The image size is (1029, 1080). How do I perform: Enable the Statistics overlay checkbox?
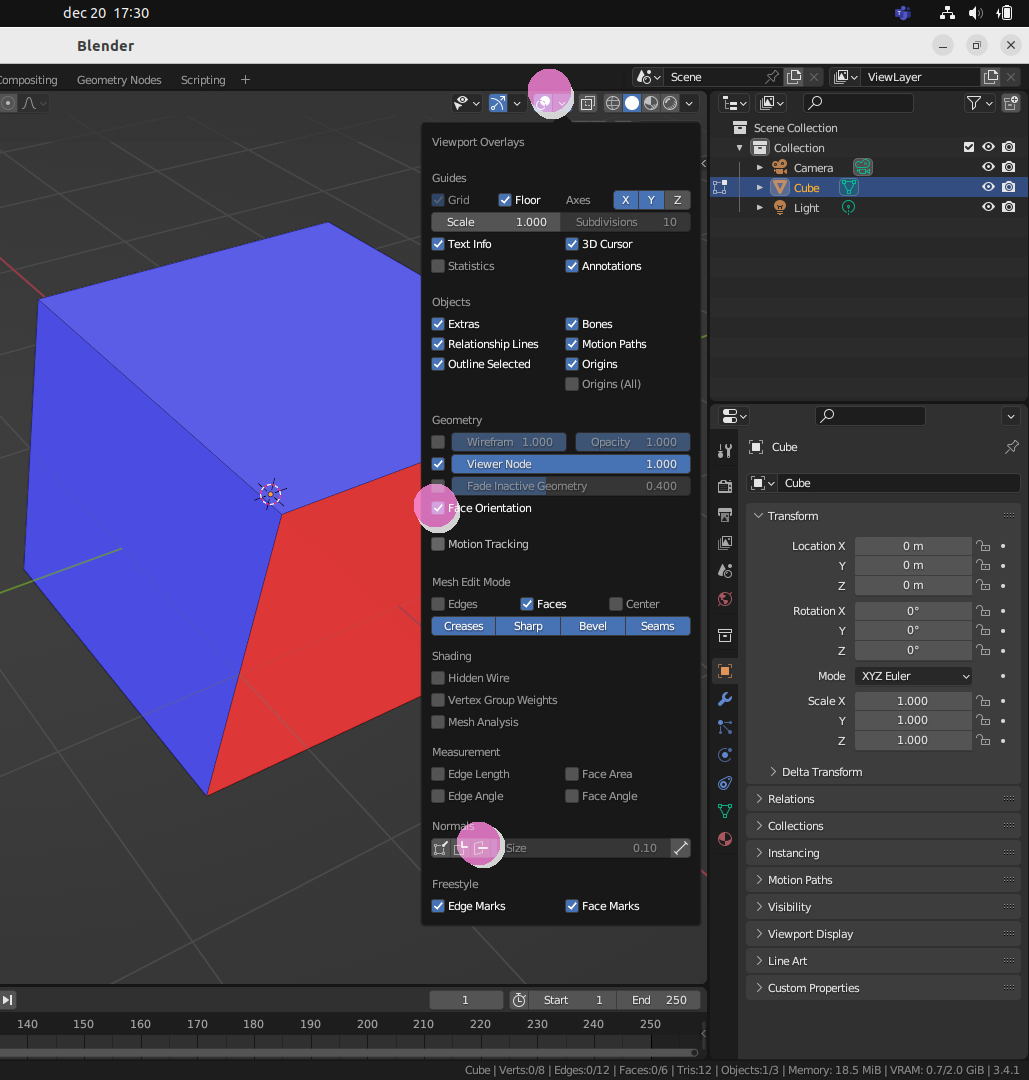tap(438, 266)
